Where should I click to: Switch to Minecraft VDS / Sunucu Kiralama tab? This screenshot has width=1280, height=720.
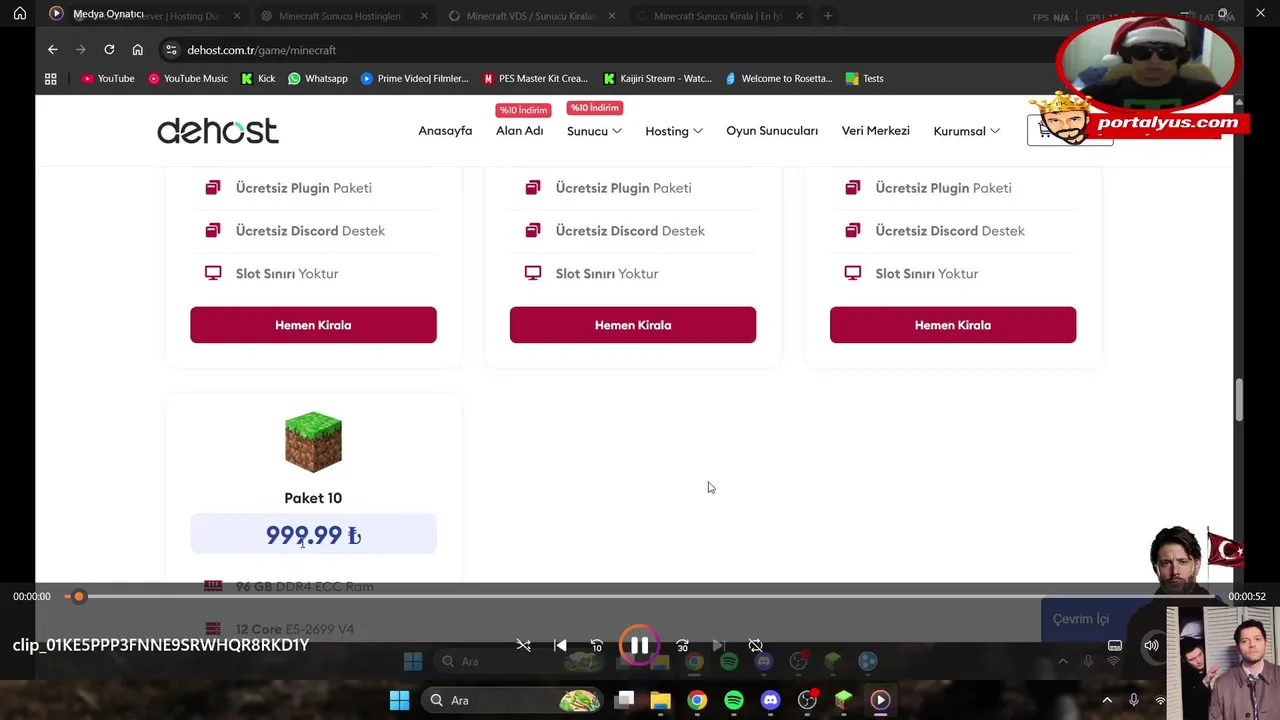pyautogui.click(x=530, y=16)
